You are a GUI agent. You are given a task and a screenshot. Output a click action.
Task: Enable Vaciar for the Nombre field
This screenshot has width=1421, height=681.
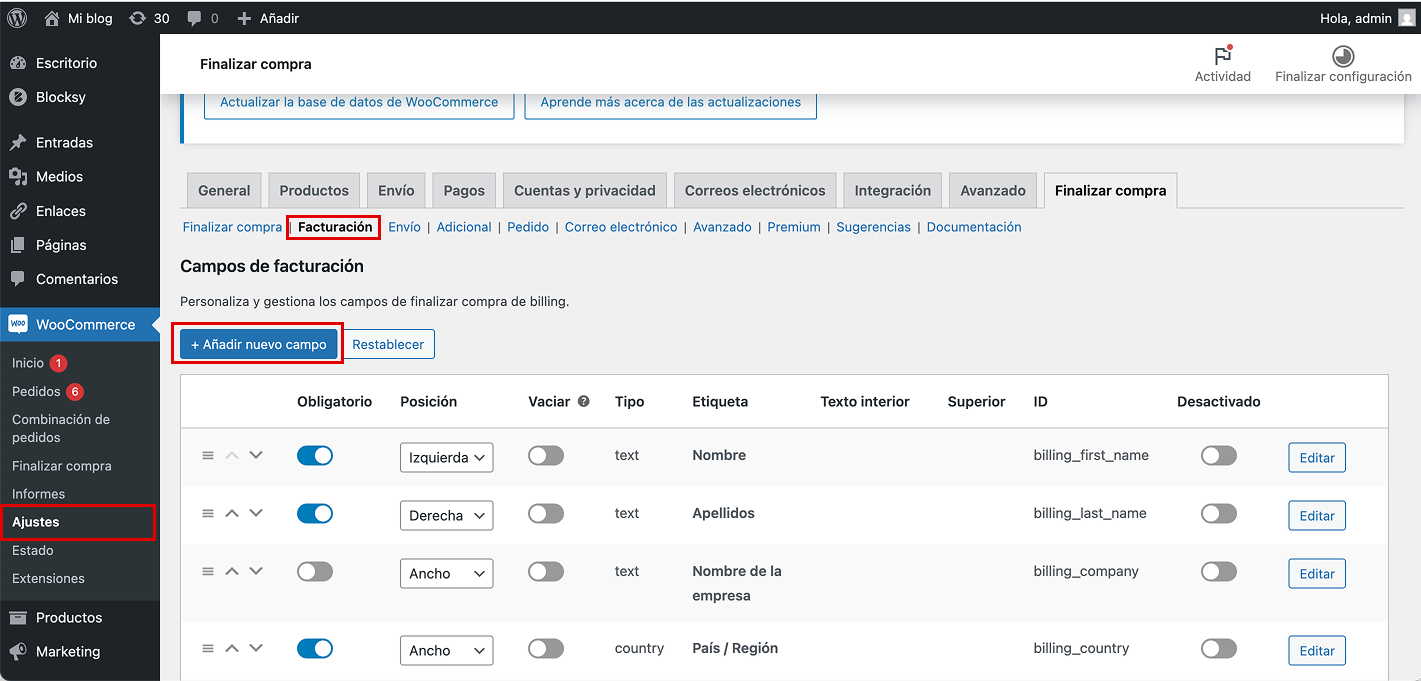[x=546, y=455]
